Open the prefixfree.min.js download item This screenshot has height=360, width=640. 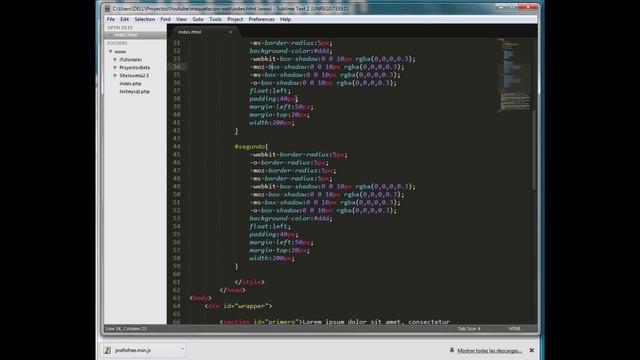[143, 350]
